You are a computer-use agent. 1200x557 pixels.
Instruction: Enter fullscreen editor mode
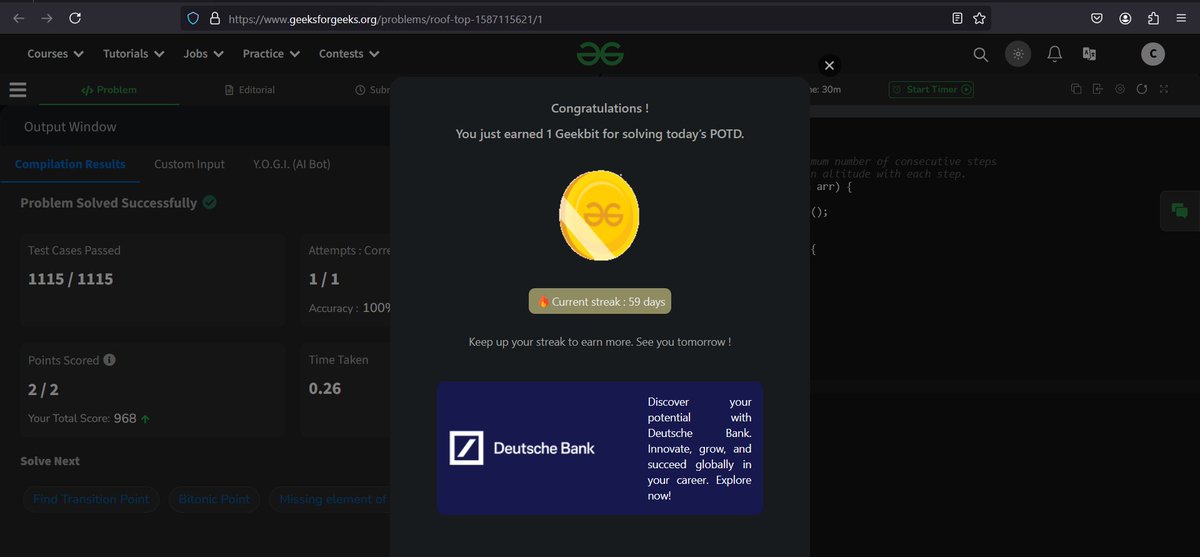(1164, 89)
